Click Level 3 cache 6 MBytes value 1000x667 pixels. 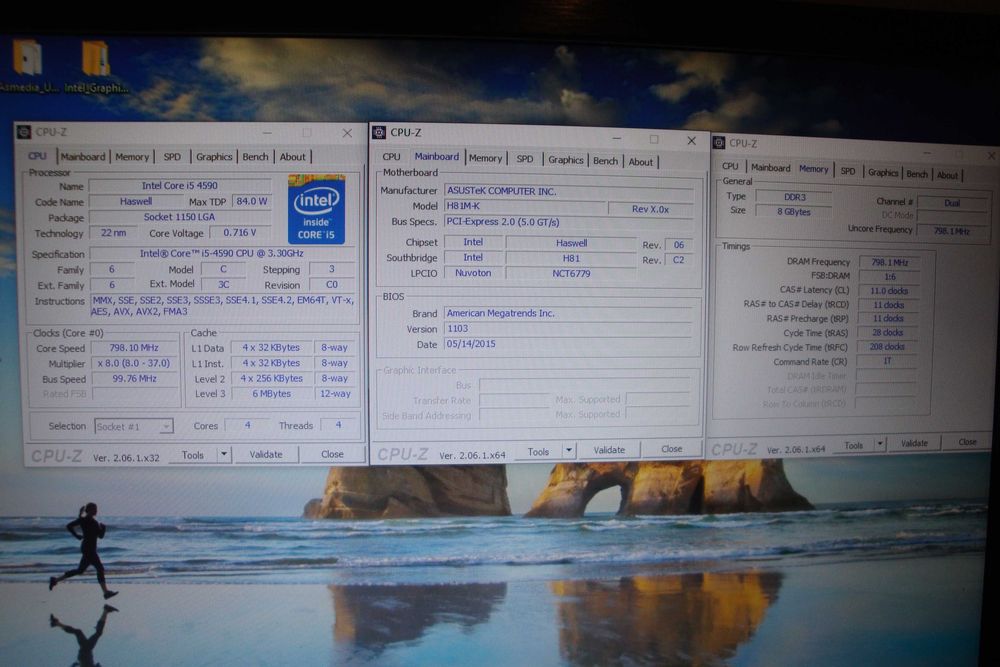272,393
